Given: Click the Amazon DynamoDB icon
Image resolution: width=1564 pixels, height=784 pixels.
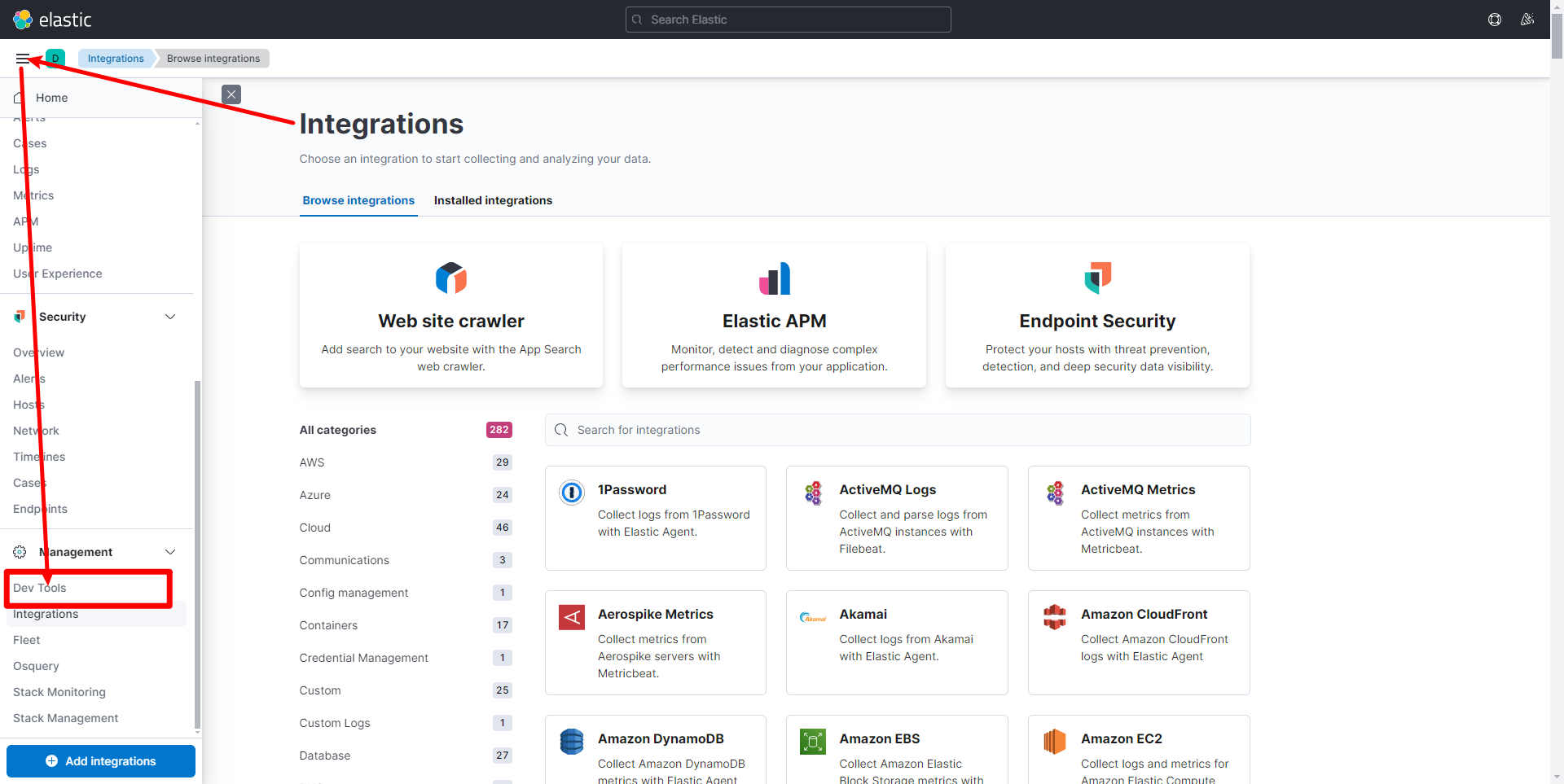Looking at the screenshot, I should (x=572, y=742).
